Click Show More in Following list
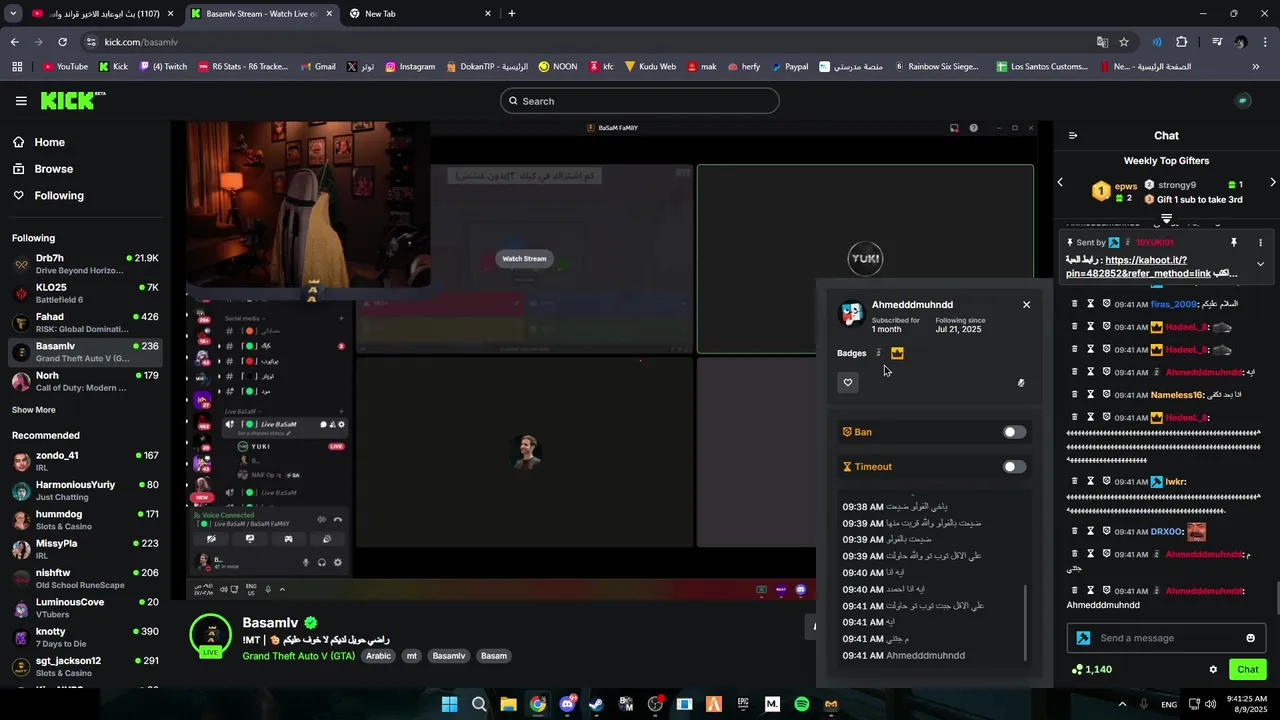 pyautogui.click(x=34, y=410)
